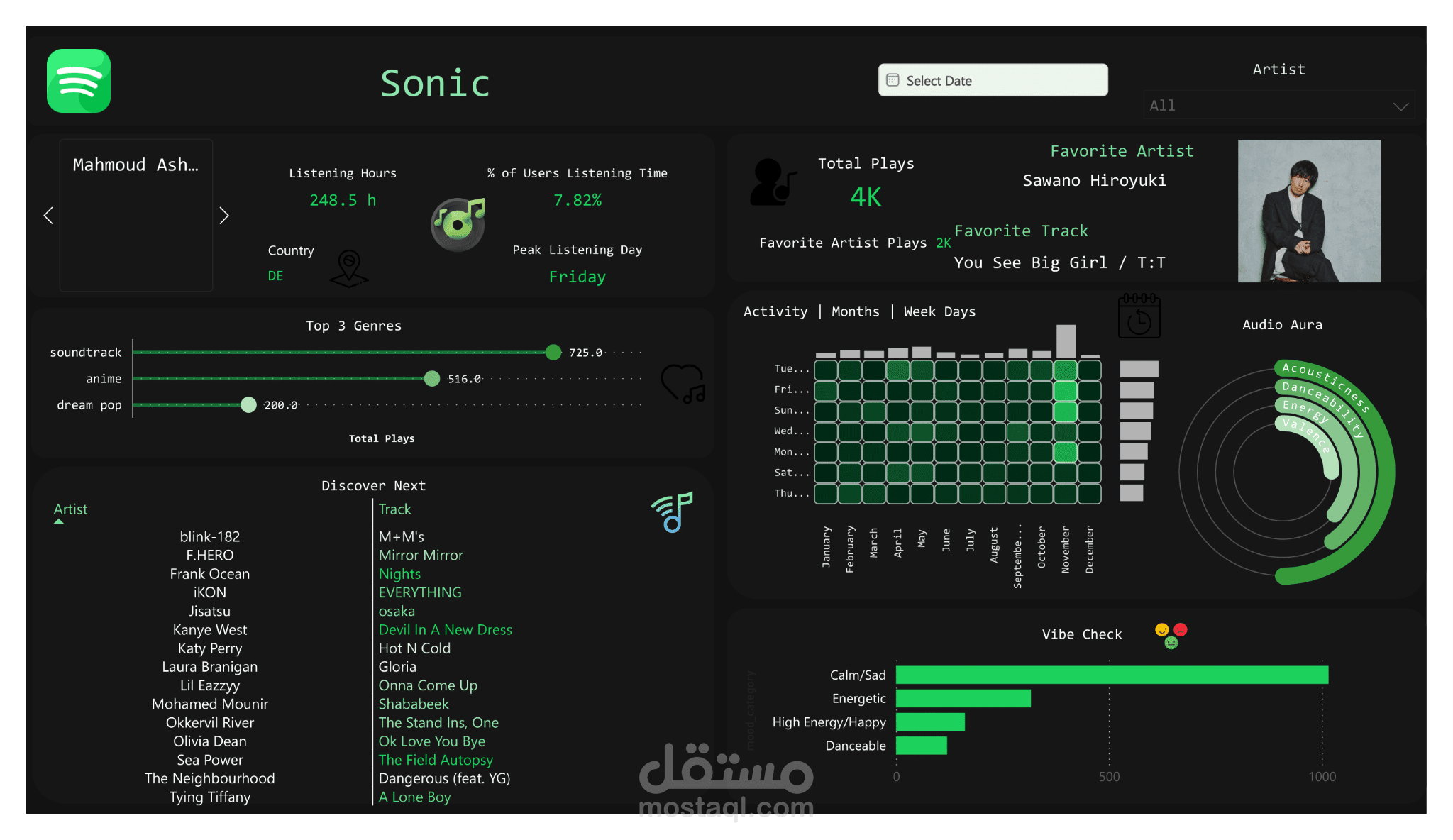Screen dimensions: 1453x840
Task: Select artist The Neighbourhood
Action: (x=210, y=778)
